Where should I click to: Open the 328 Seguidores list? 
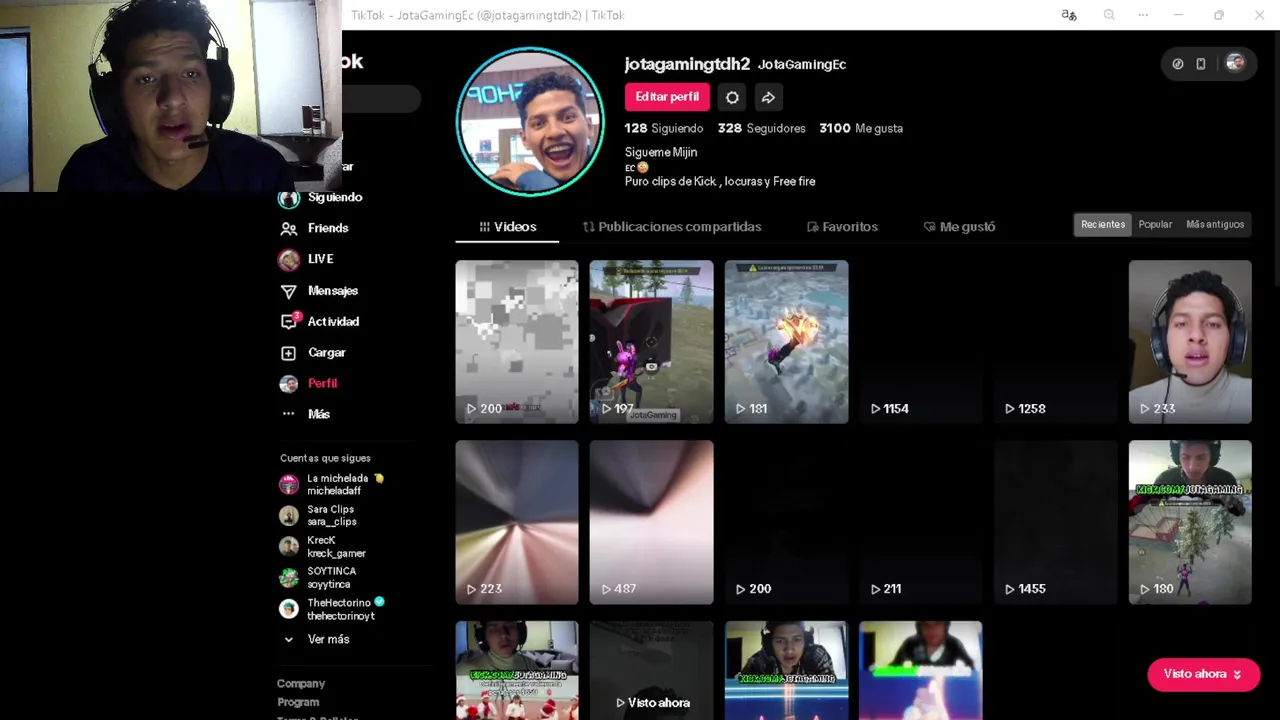(761, 128)
